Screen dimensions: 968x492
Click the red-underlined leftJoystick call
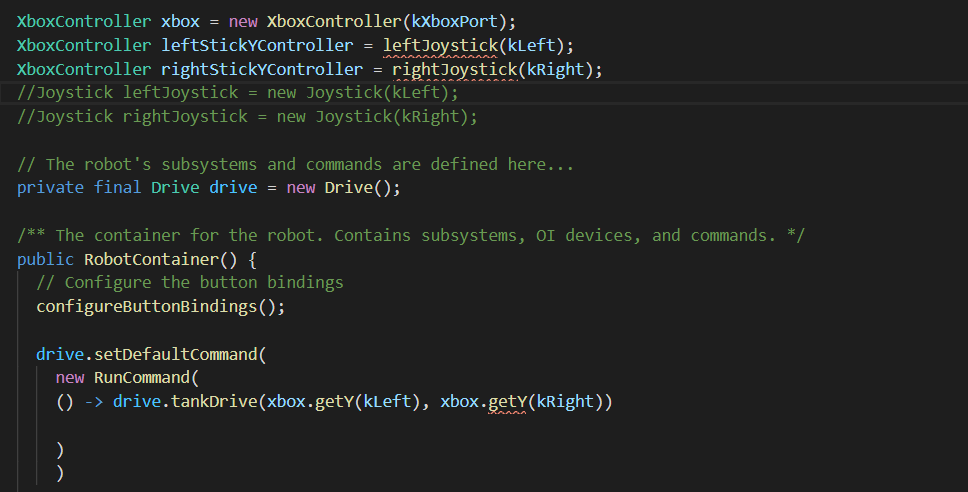click(x=440, y=46)
